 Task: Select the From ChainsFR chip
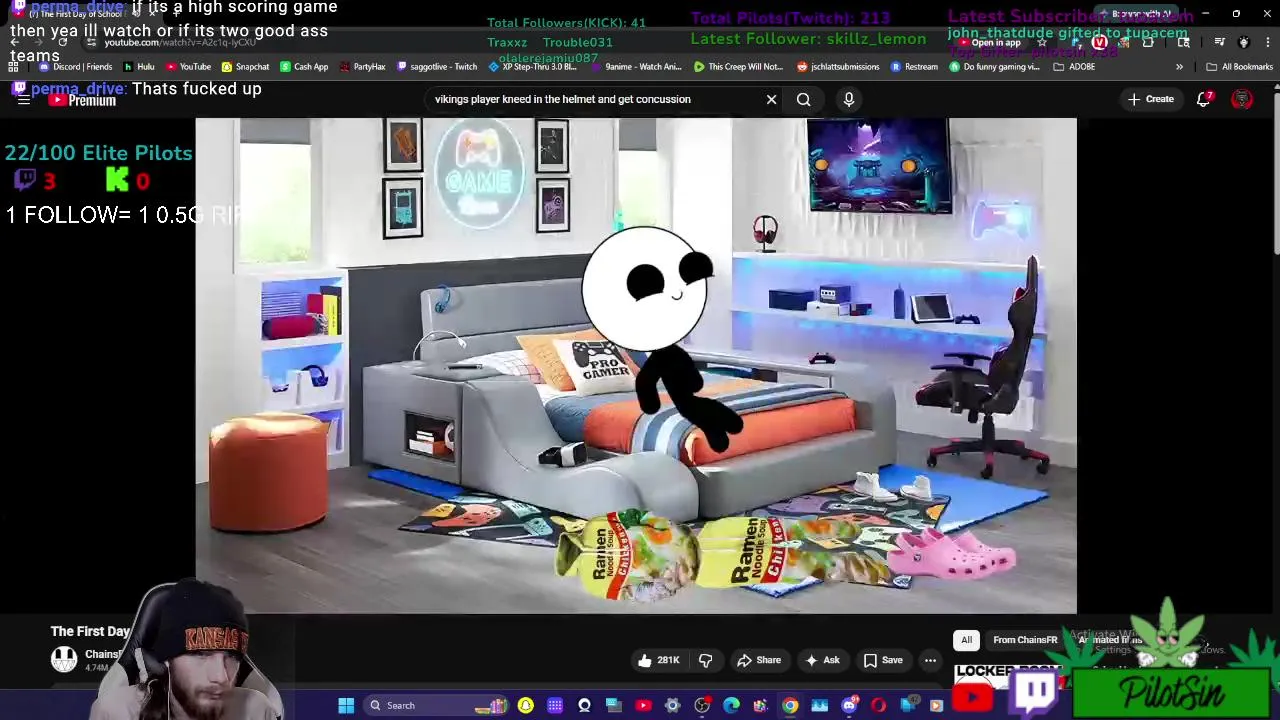[1025, 640]
